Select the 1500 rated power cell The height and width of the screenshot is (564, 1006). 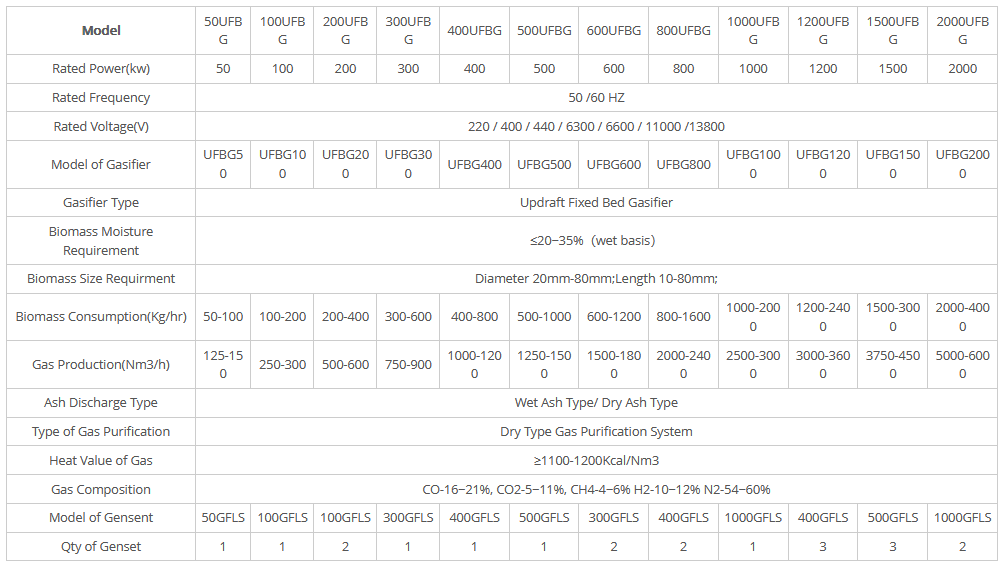click(x=892, y=69)
